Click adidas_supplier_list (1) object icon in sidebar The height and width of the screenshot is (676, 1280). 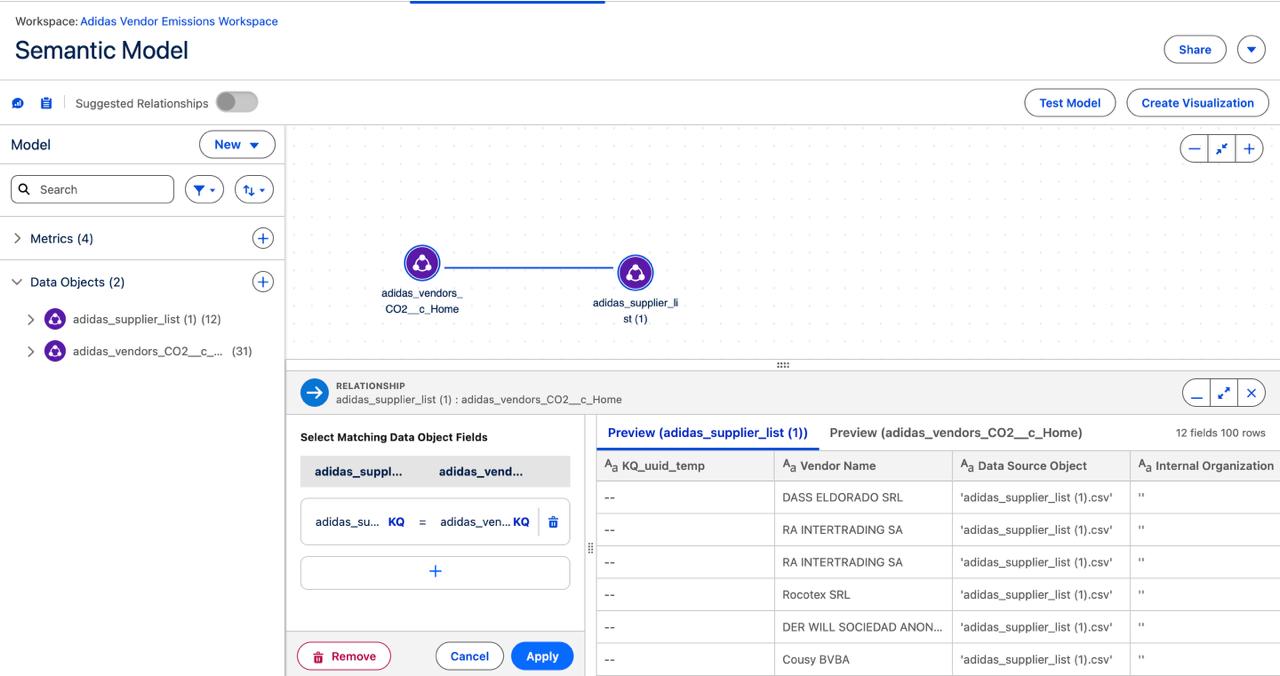click(55, 319)
